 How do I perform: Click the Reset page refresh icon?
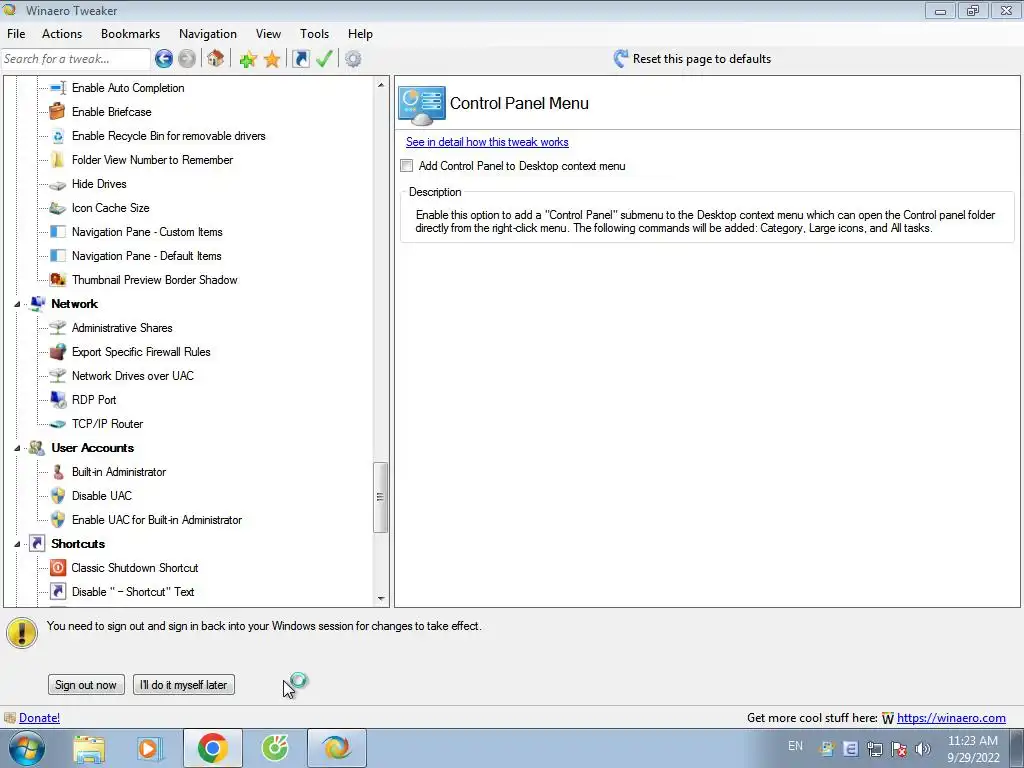click(x=620, y=59)
